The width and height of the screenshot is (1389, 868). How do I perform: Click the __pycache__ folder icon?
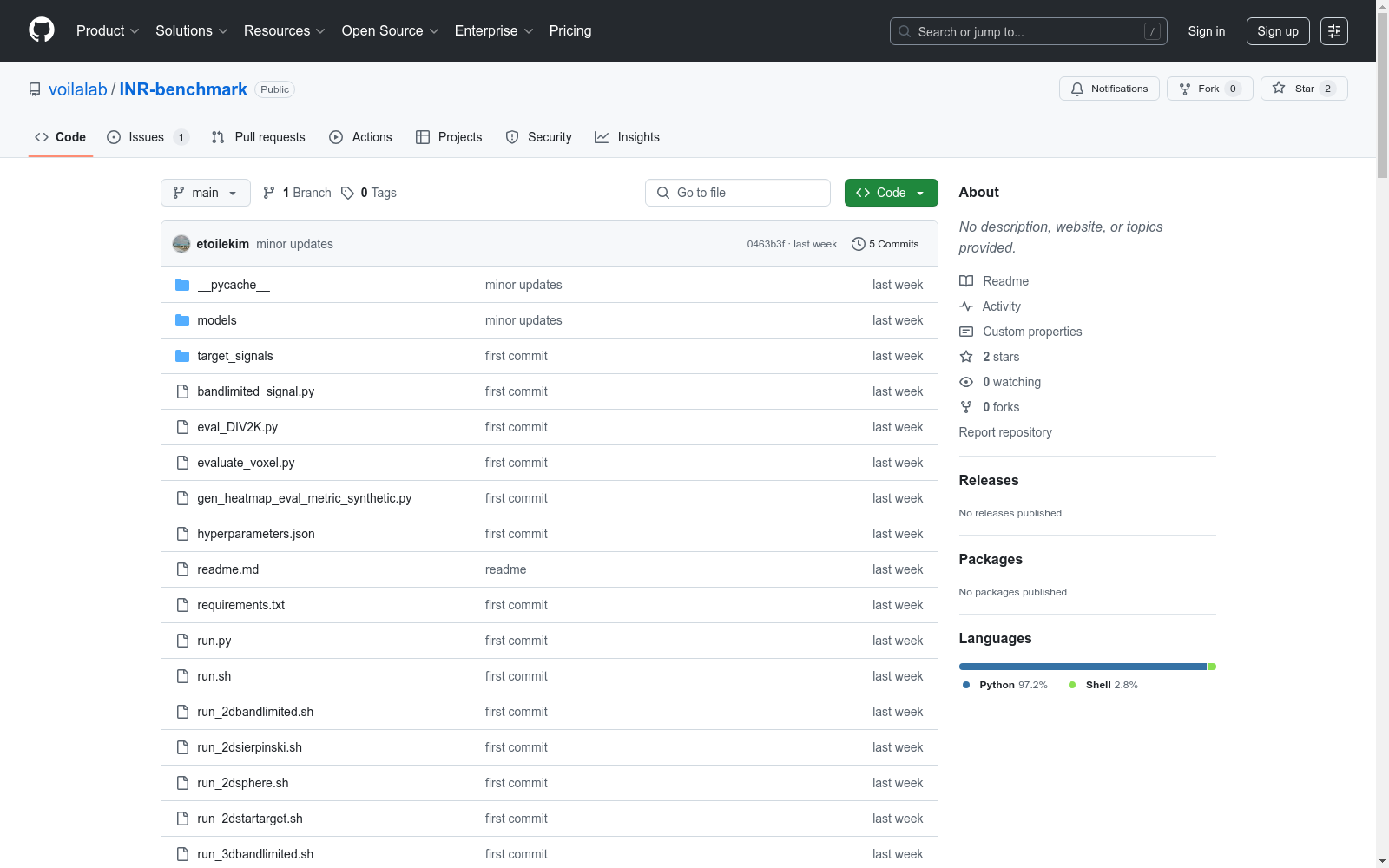(x=182, y=285)
